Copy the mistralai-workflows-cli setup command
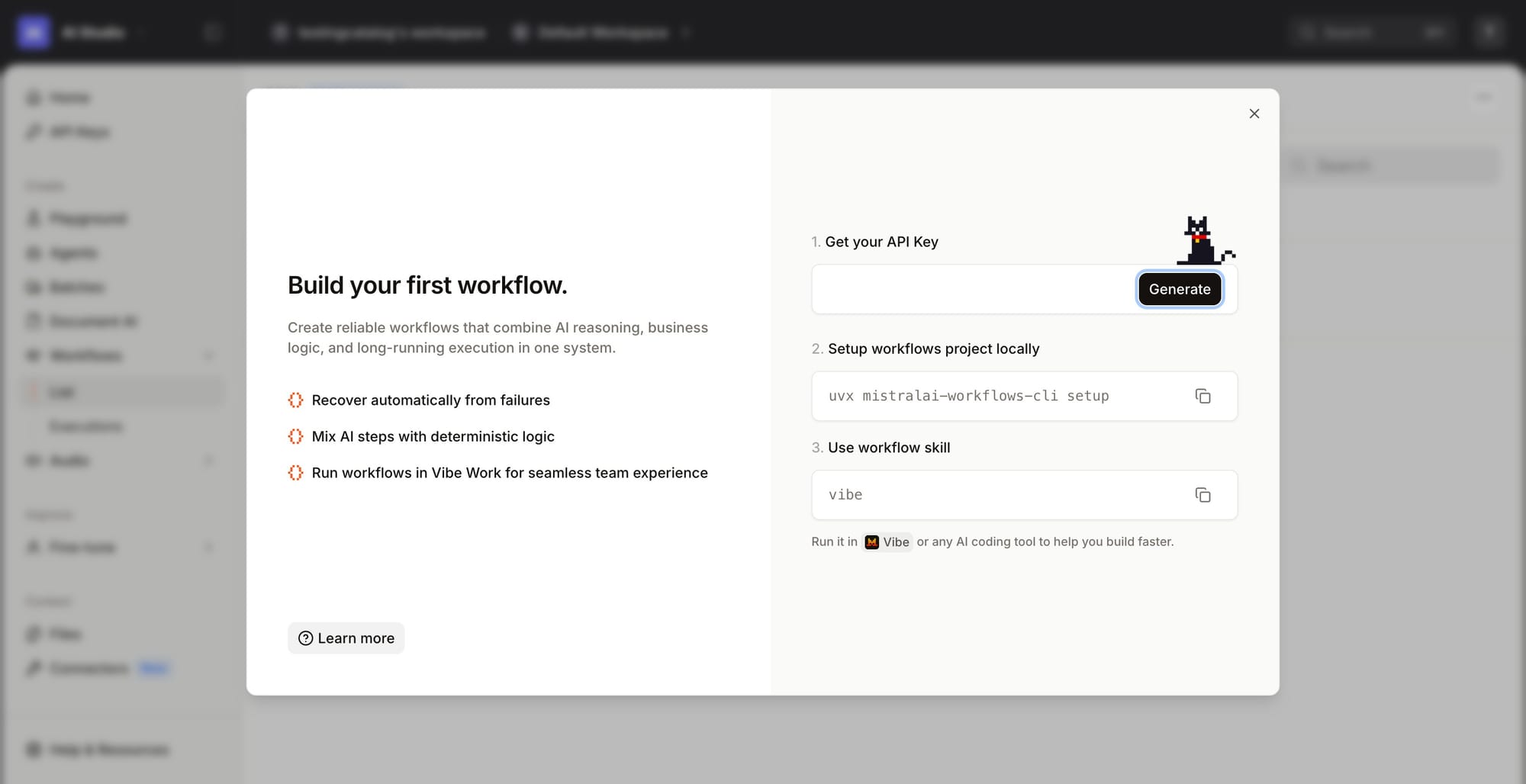The height and width of the screenshot is (784, 1526). [x=1203, y=396]
